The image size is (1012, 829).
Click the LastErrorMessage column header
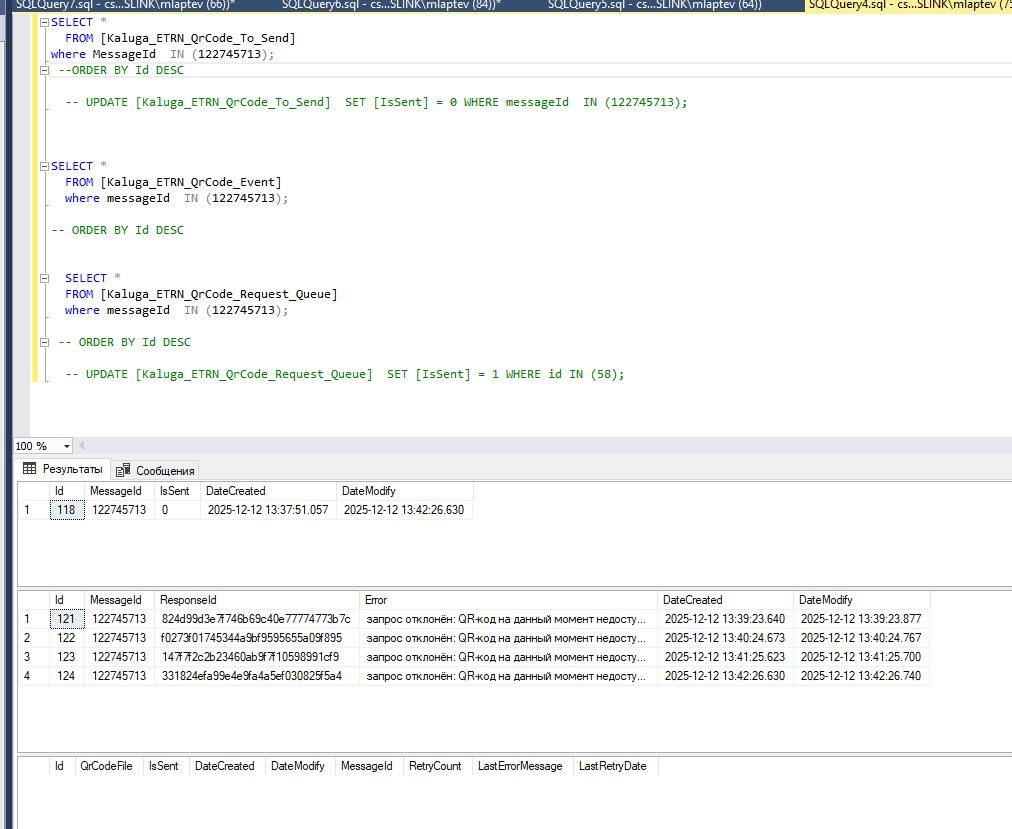point(522,766)
